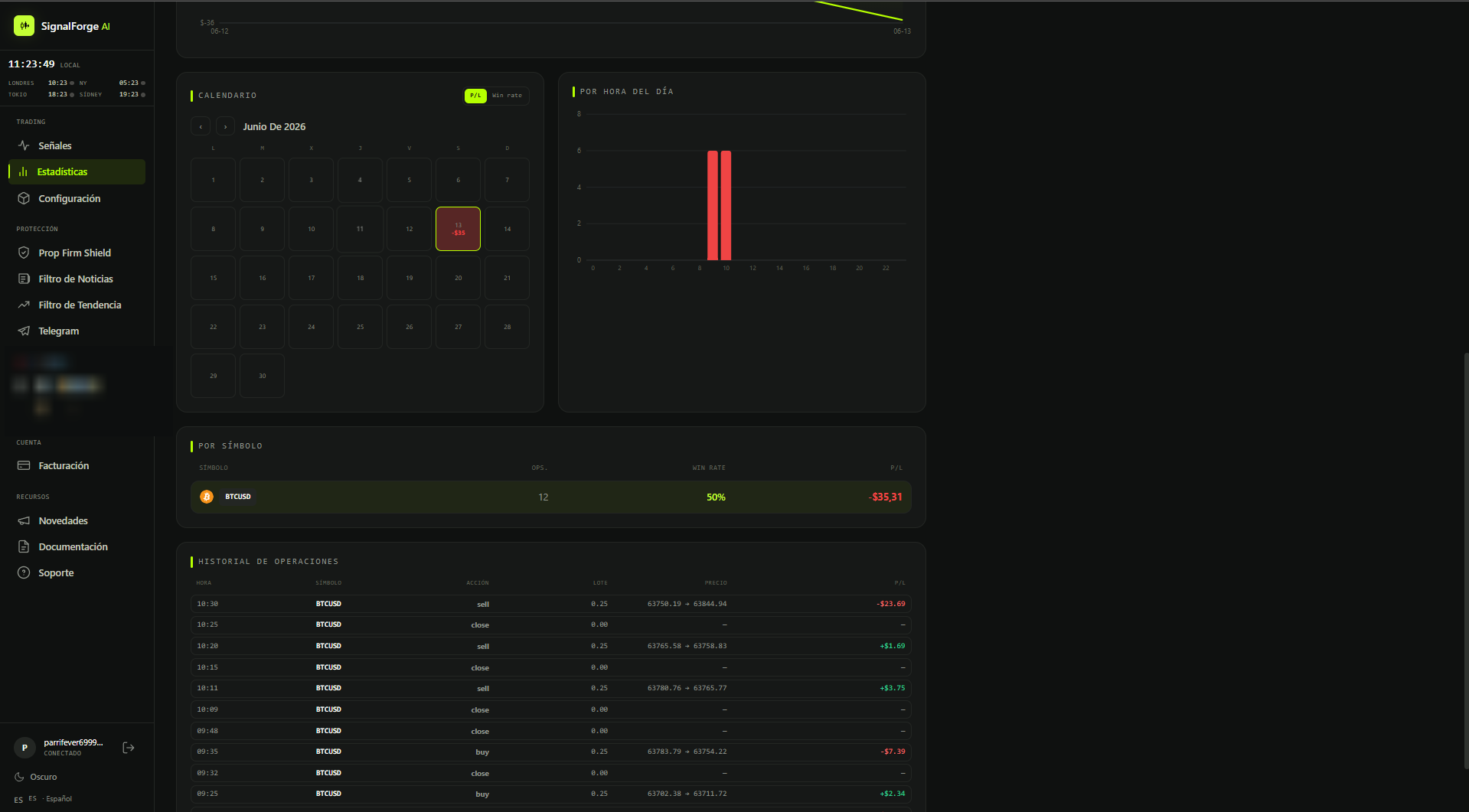
Task: Click the -$35,31 symbol P/L value
Action: click(x=886, y=497)
